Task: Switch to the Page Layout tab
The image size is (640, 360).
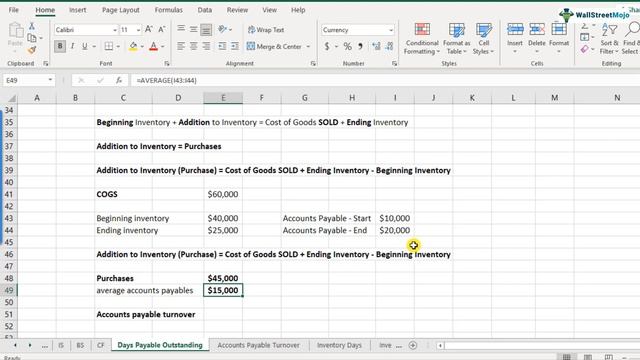Action: tap(120, 10)
